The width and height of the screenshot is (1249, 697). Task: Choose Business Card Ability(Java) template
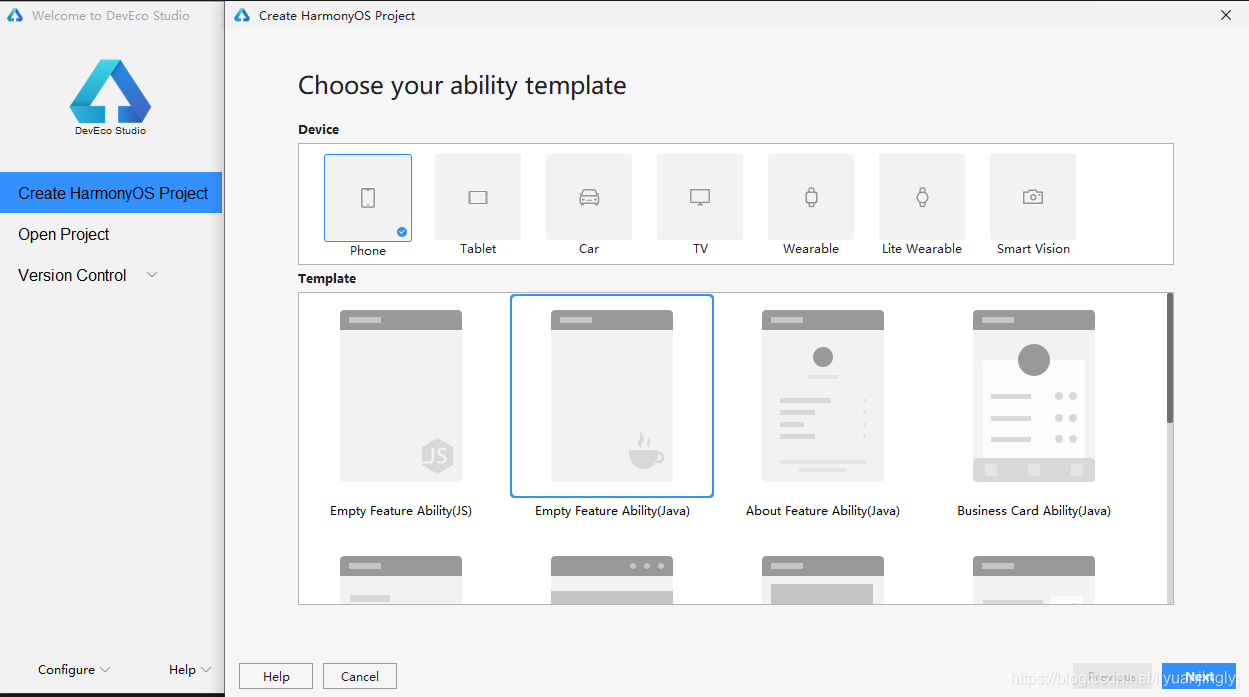pos(1034,396)
